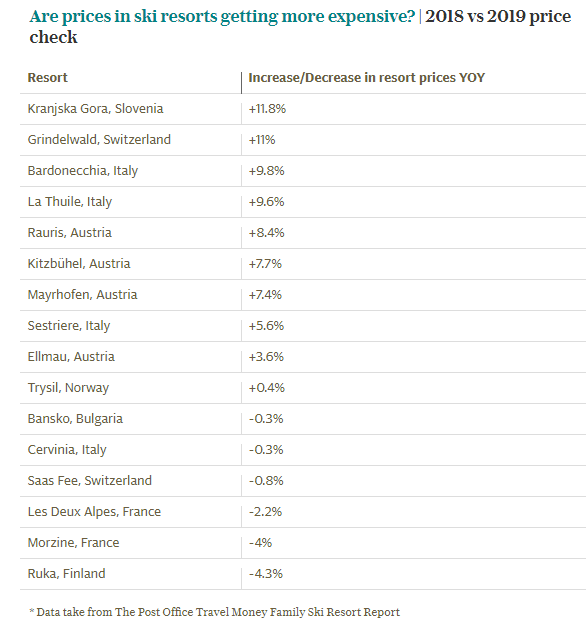
Task: Select the Kranjska Gora, Slovenia row
Action: click(303, 109)
